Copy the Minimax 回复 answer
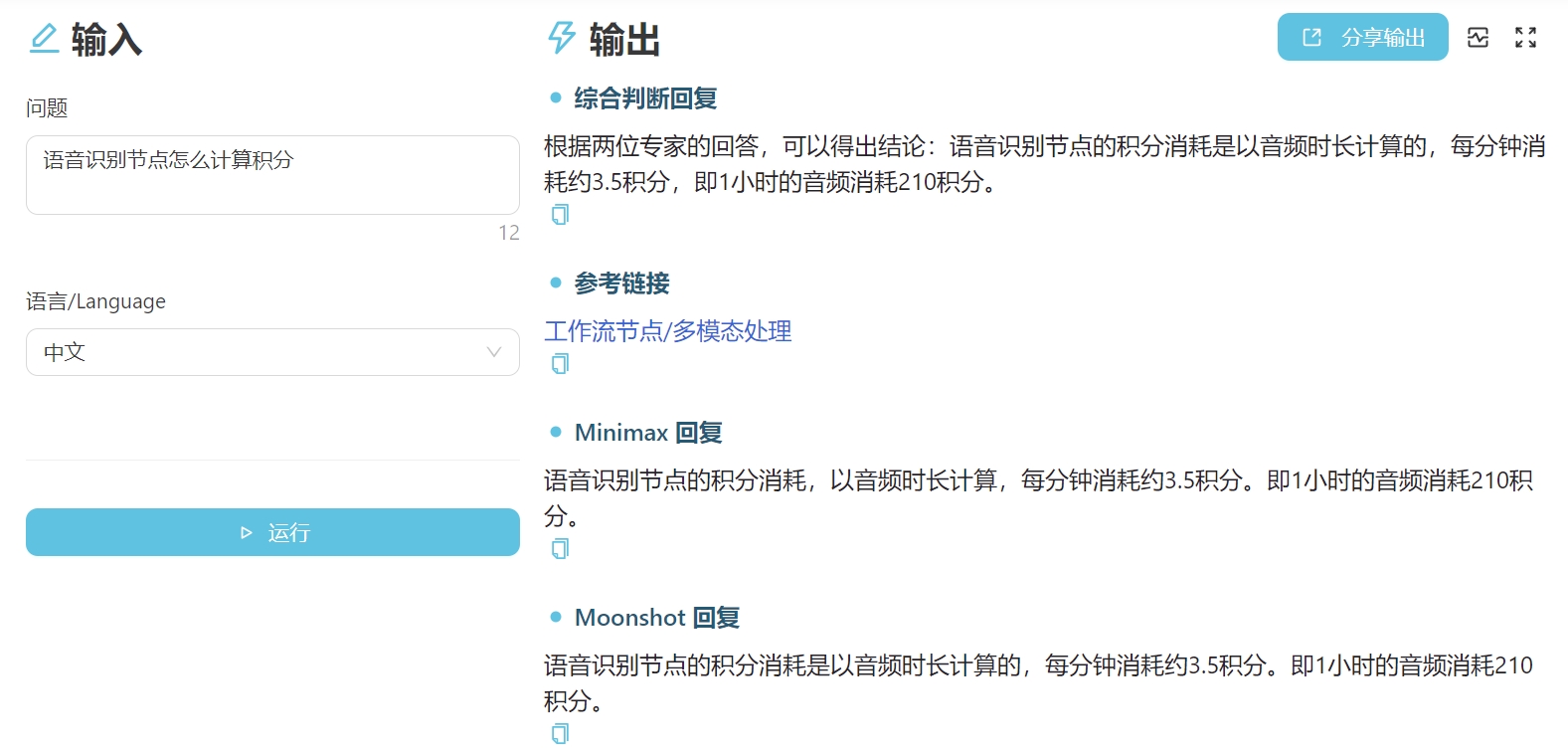This screenshot has width=1568, height=755. 560,549
